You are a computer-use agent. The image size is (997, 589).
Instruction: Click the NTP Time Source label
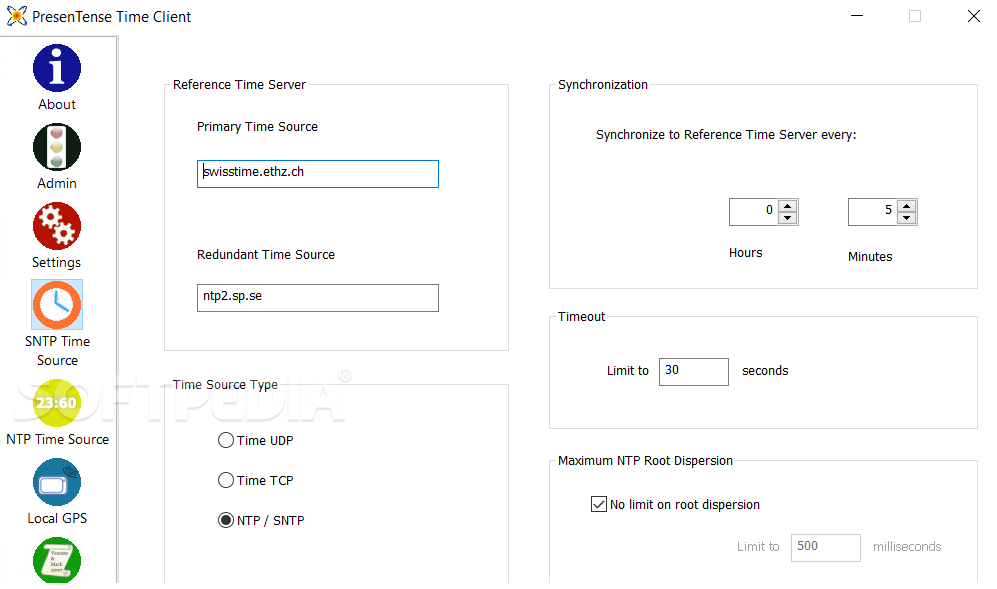pyautogui.click(x=57, y=439)
